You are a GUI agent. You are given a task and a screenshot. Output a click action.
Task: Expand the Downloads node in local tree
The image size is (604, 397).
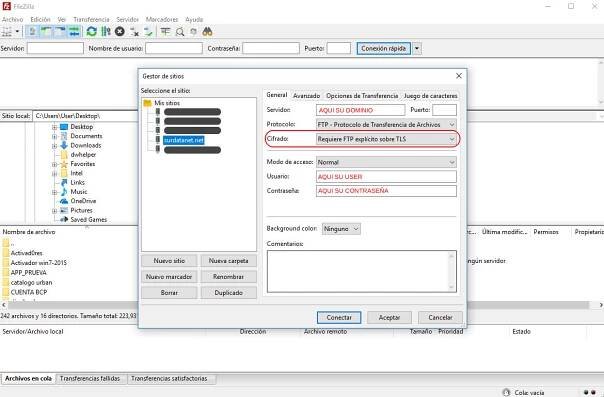[x=54, y=146]
